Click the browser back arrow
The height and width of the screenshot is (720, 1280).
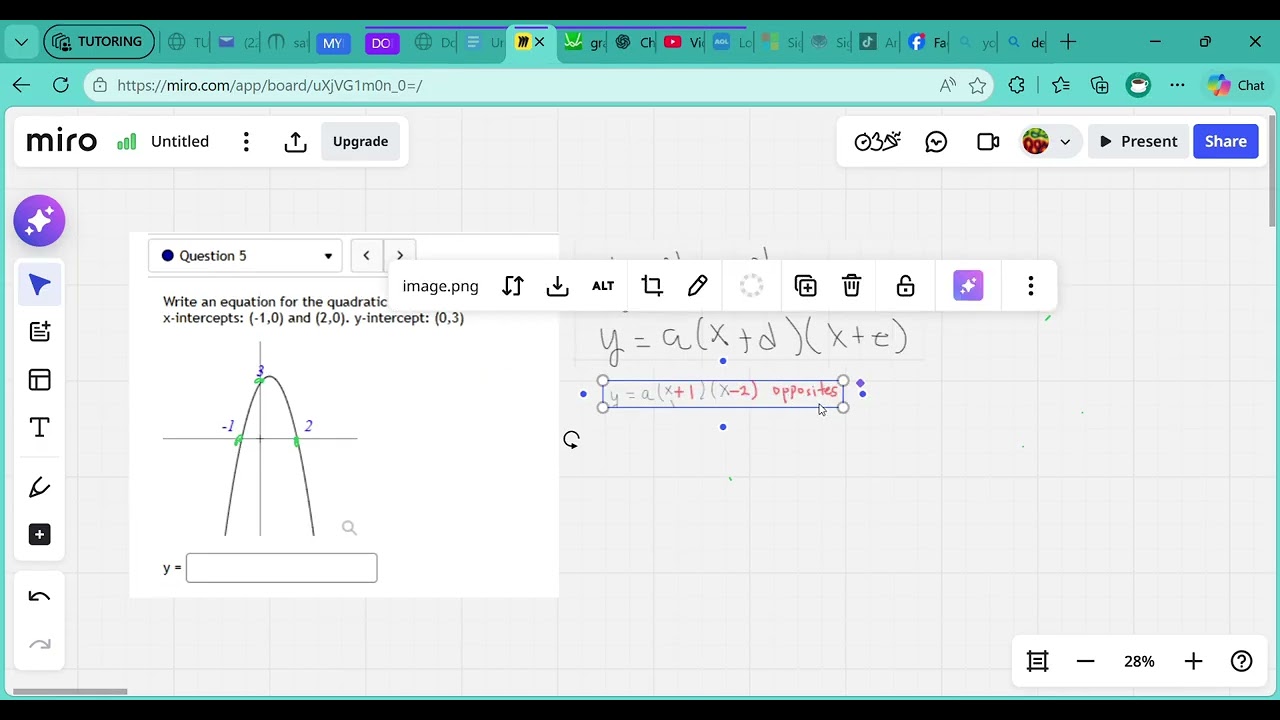pos(22,86)
